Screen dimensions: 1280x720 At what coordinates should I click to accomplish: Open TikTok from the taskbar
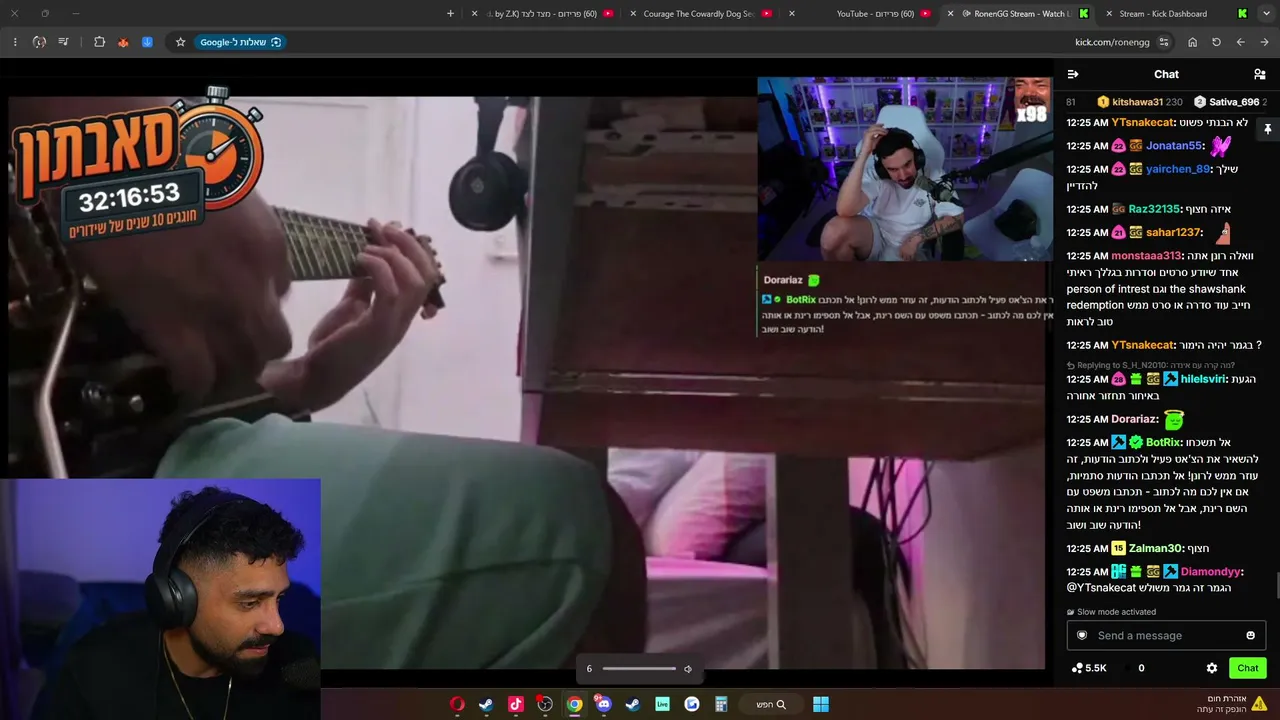[x=516, y=704]
